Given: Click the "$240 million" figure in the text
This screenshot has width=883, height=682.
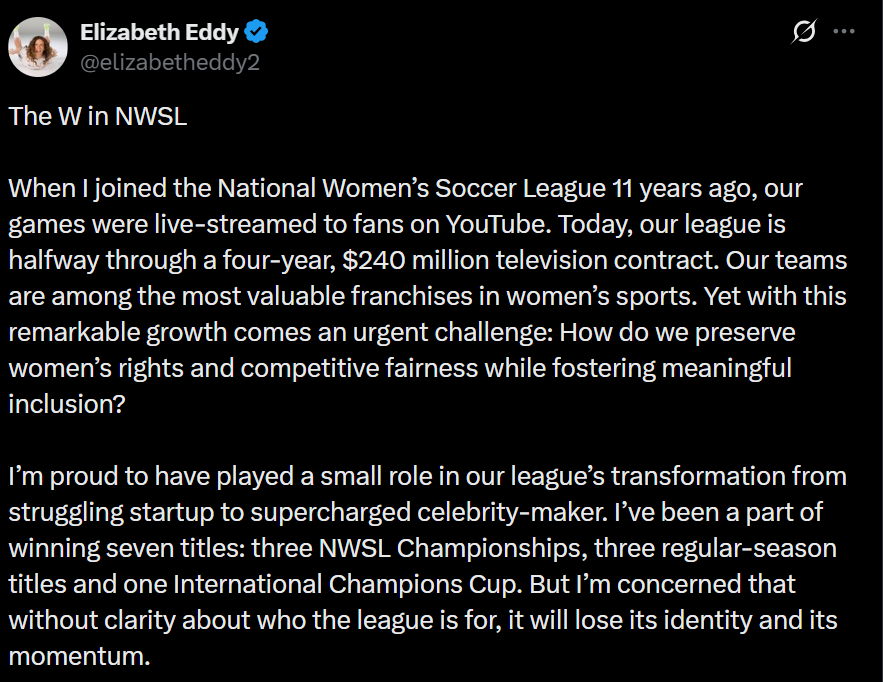Looking at the screenshot, I should [x=401, y=260].
